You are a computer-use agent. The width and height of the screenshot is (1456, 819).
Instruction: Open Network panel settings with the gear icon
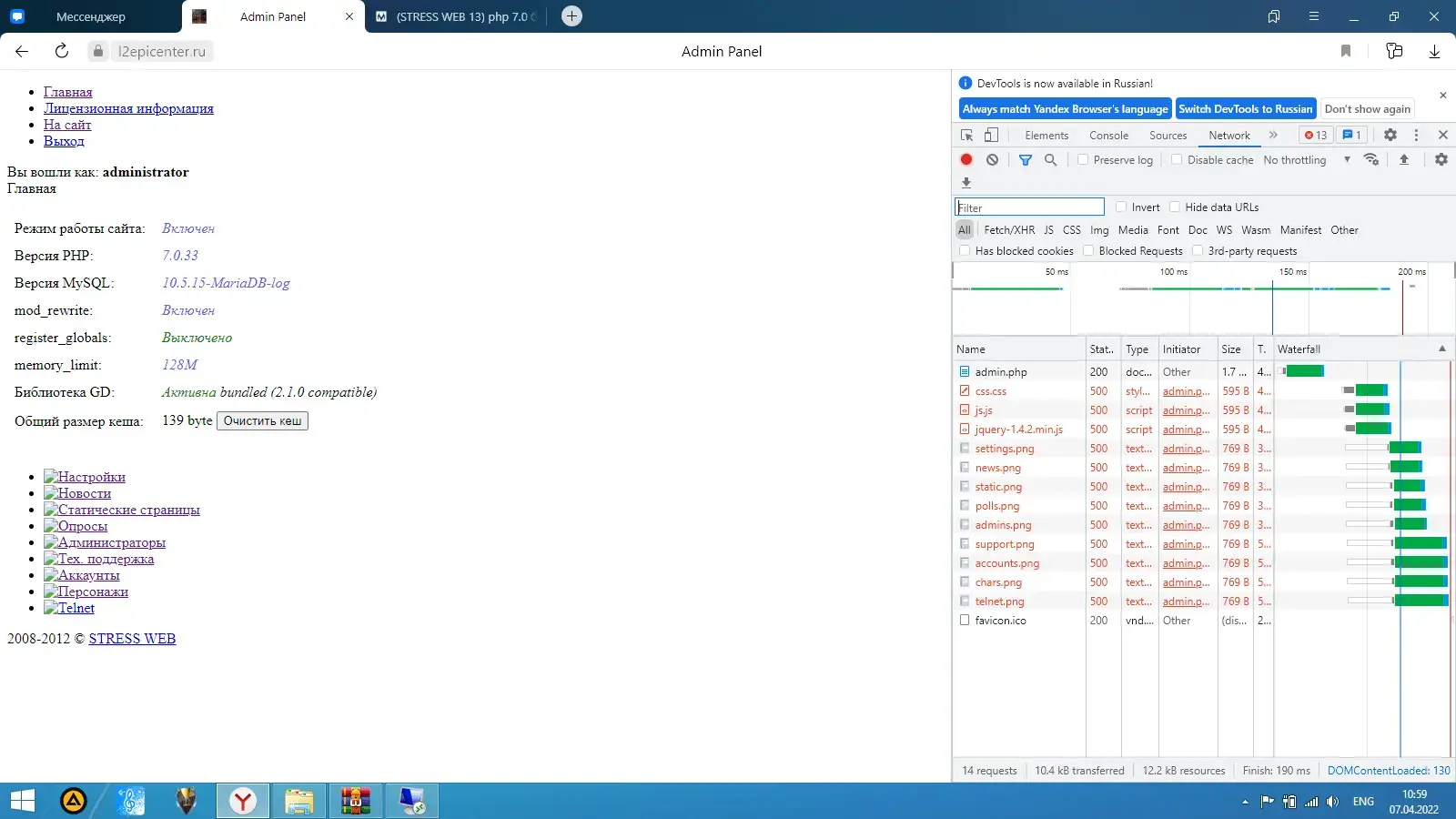pyautogui.click(x=1441, y=159)
